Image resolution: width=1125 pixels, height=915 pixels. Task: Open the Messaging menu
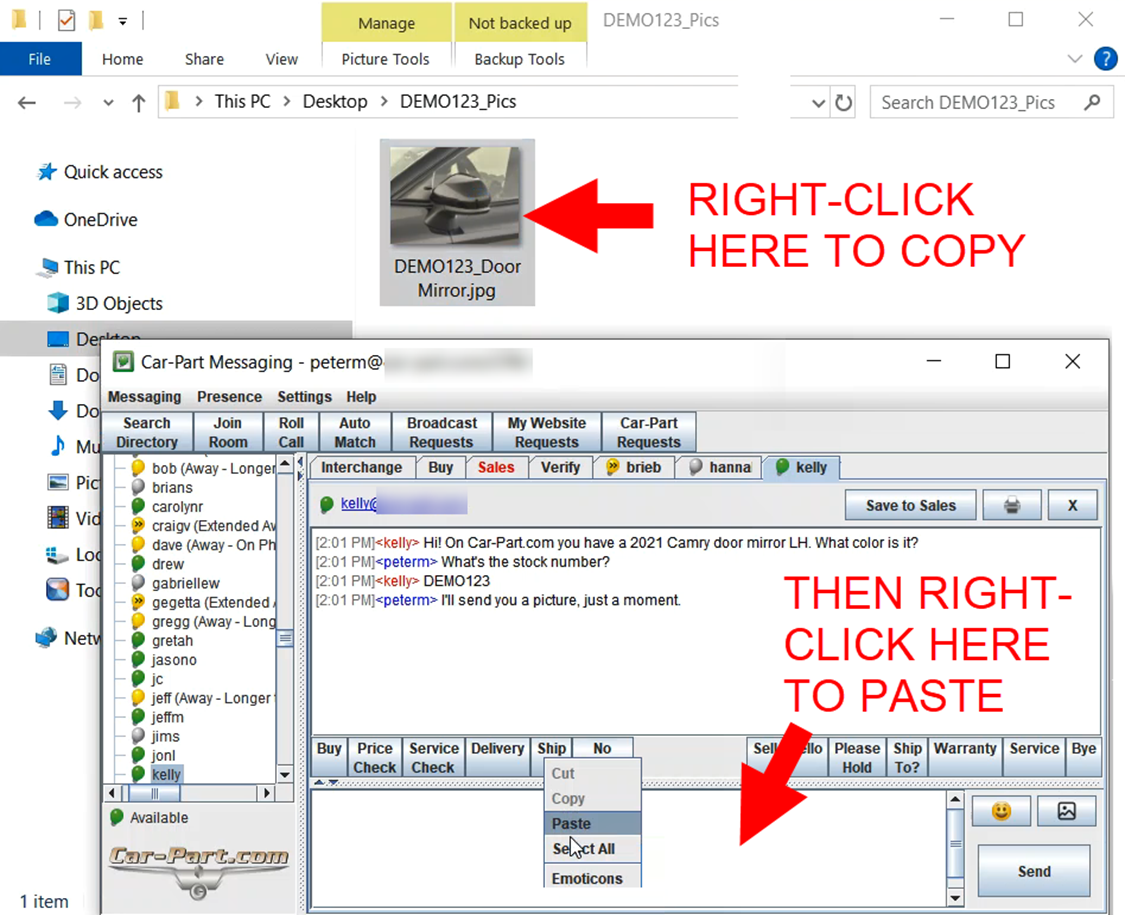coord(144,396)
